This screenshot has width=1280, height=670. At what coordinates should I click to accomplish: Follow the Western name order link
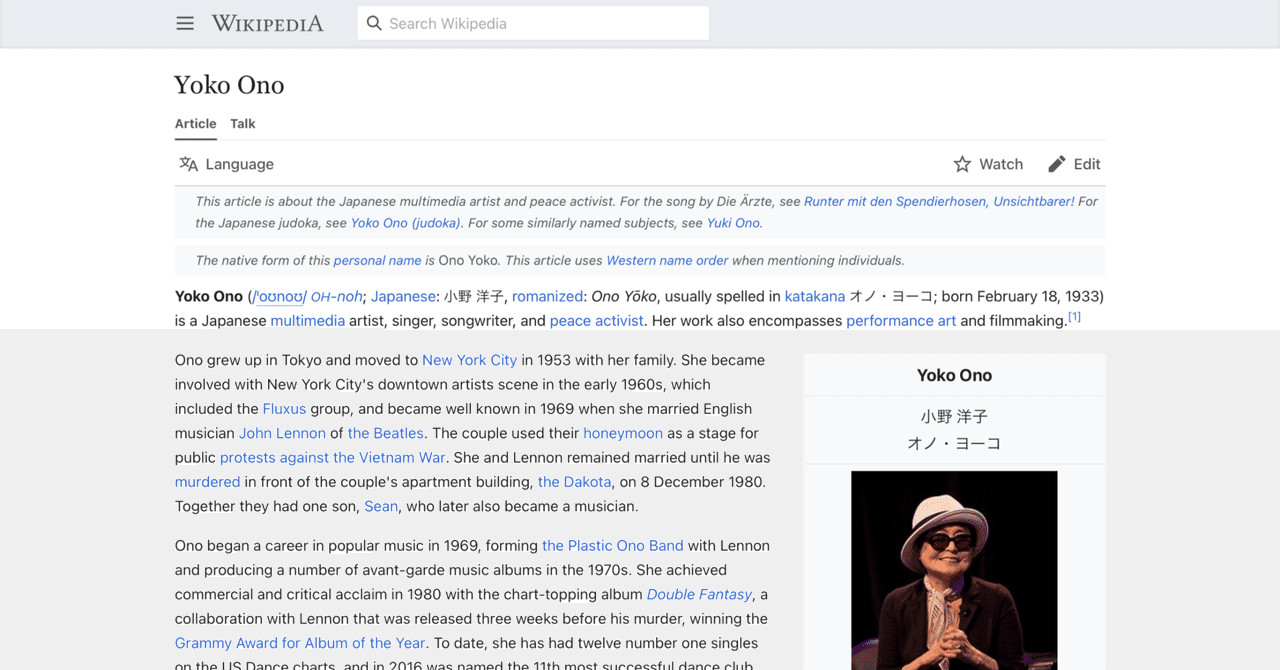[667, 260]
